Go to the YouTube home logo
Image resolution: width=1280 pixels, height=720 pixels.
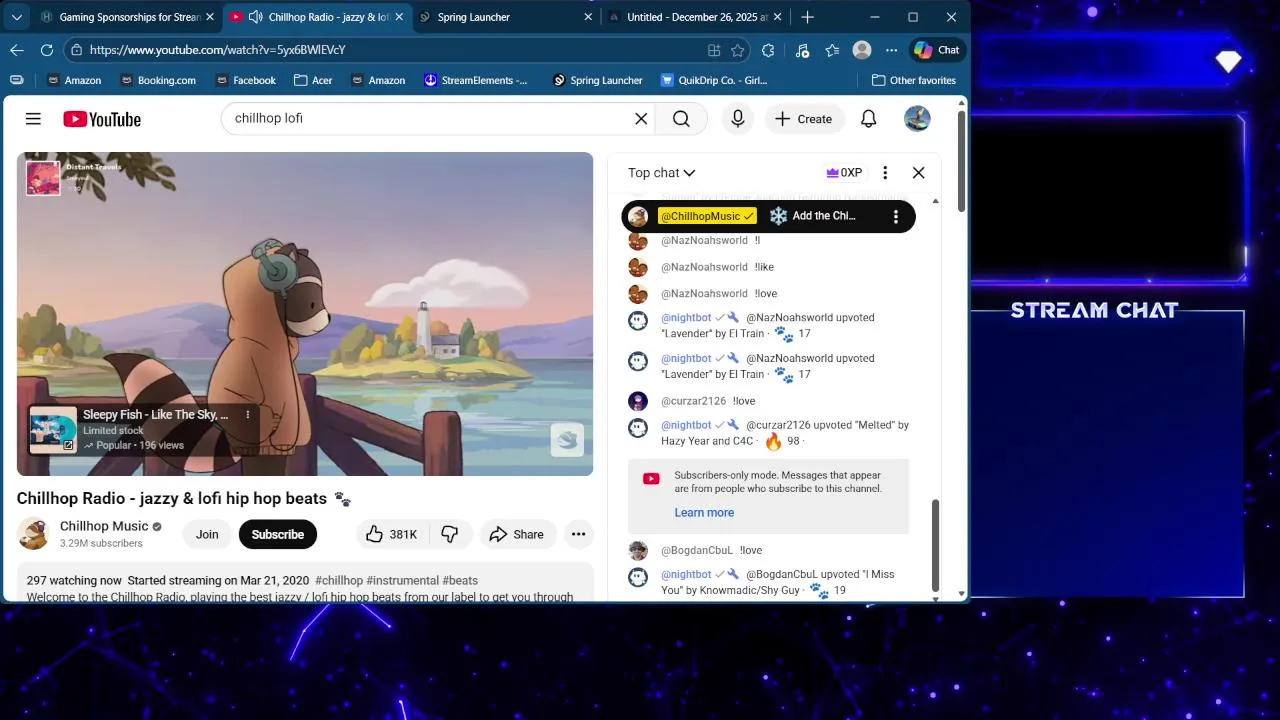pos(102,119)
